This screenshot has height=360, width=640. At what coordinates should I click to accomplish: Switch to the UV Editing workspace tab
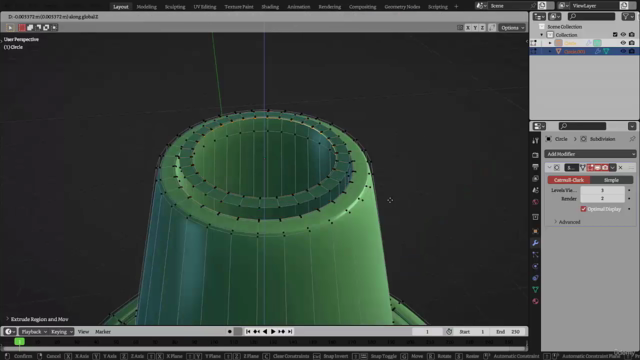(x=204, y=7)
